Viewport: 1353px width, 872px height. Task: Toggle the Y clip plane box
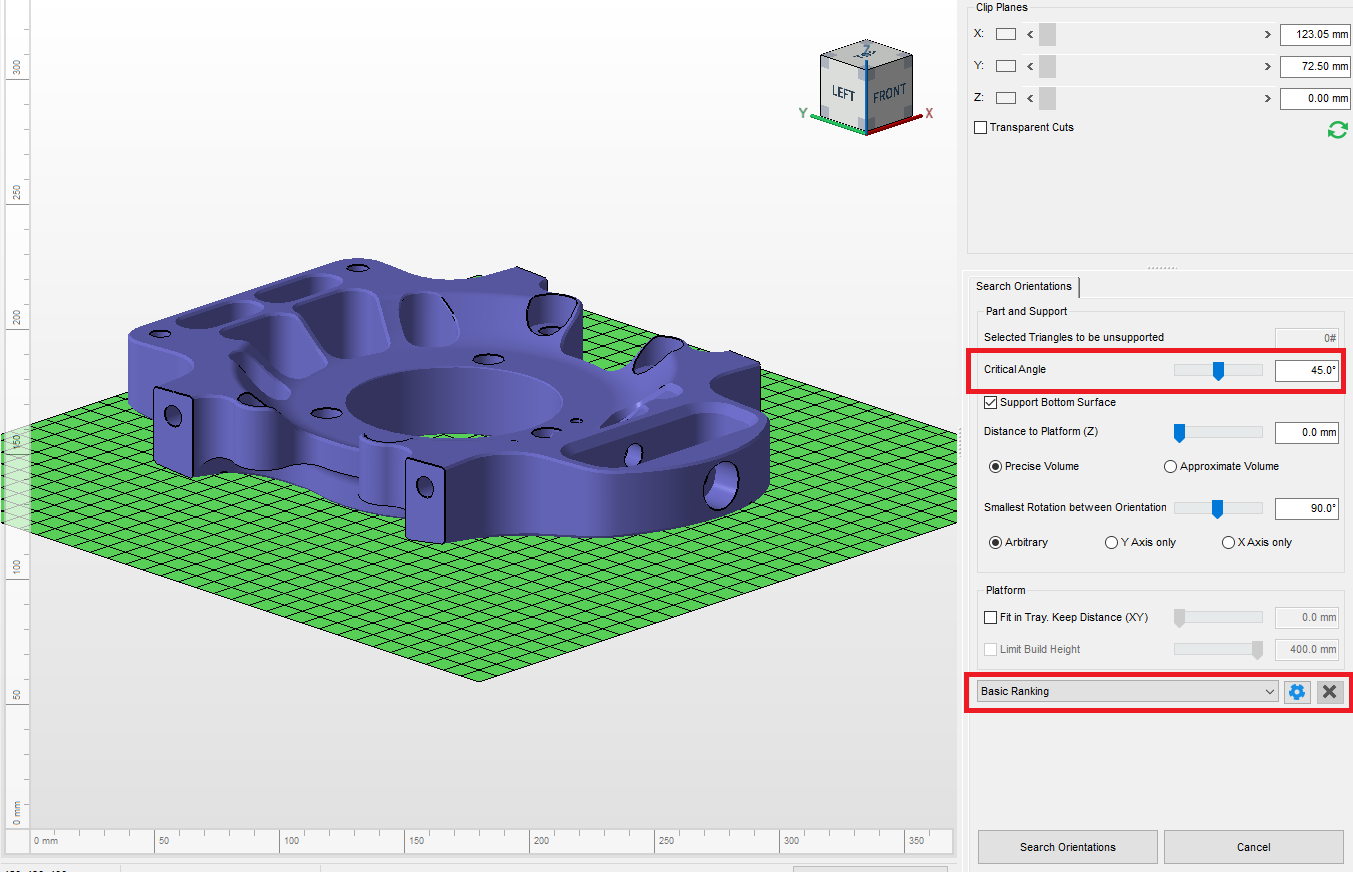(1006, 66)
